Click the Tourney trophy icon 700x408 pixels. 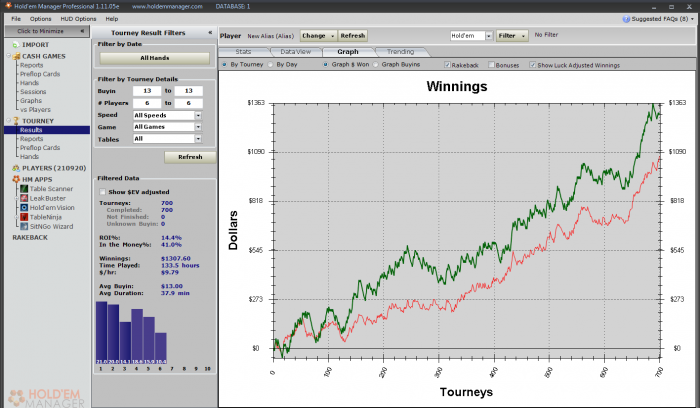point(16,121)
